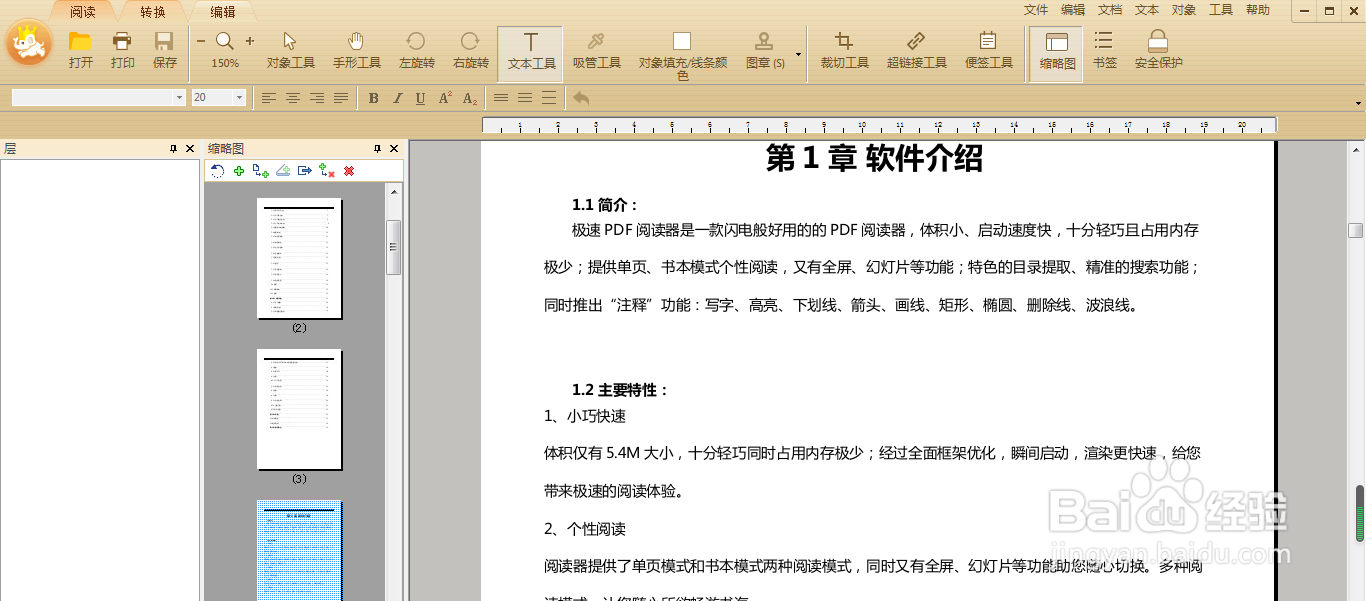
Task: Close the 层 layers panel
Action: (190, 148)
